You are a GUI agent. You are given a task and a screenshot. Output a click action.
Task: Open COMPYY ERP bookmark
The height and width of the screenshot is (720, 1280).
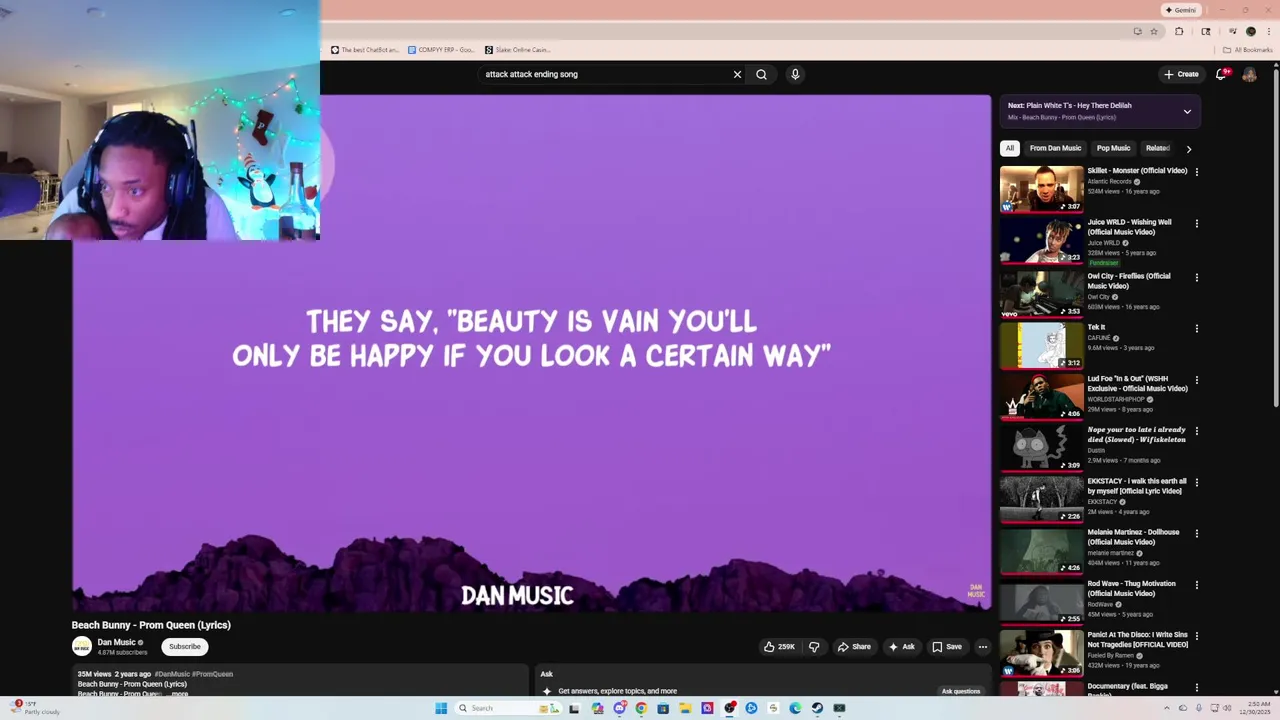pos(441,50)
